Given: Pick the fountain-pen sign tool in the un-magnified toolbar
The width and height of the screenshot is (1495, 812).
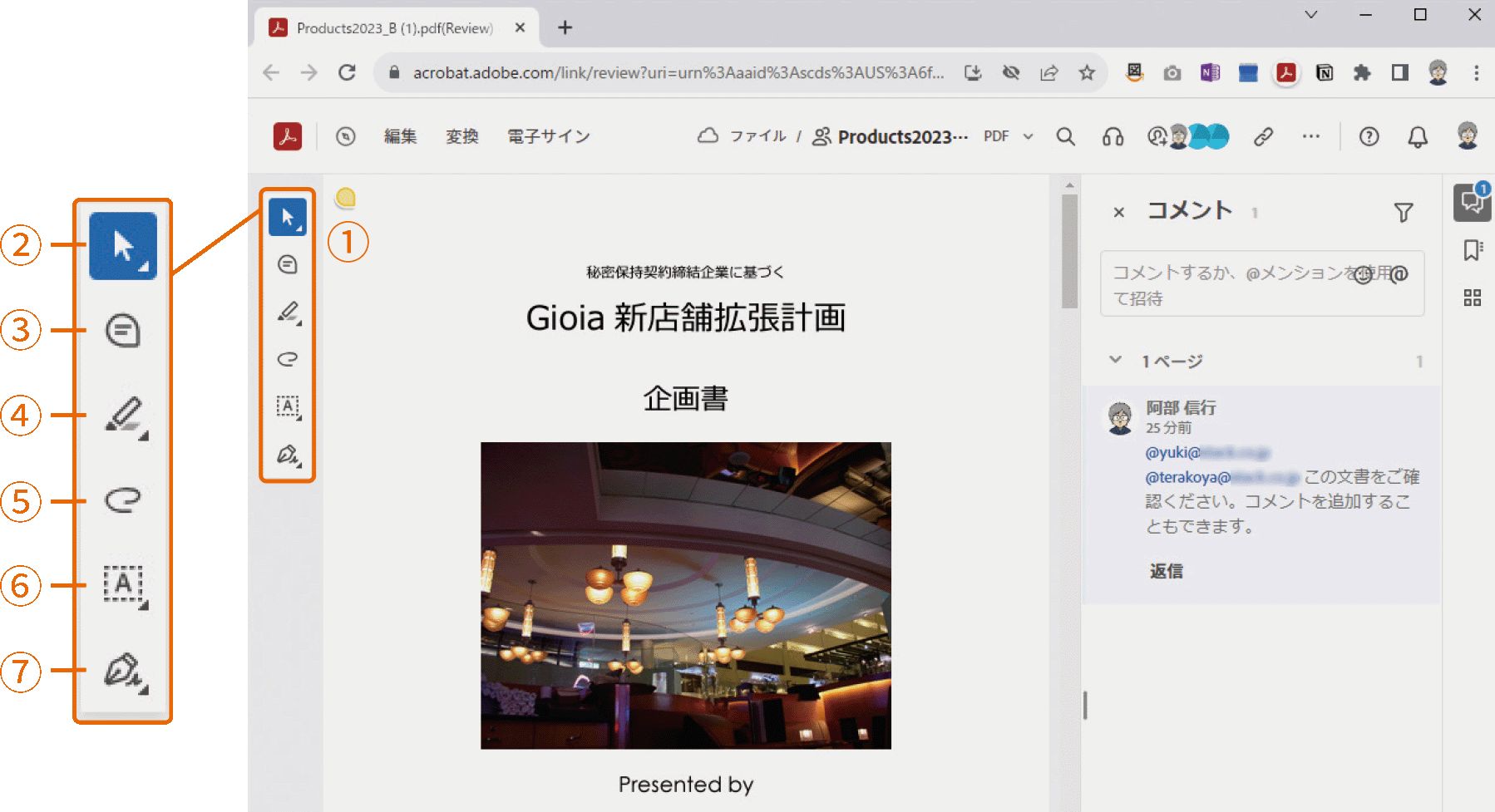Looking at the screenshot, I should pos(289,455).
